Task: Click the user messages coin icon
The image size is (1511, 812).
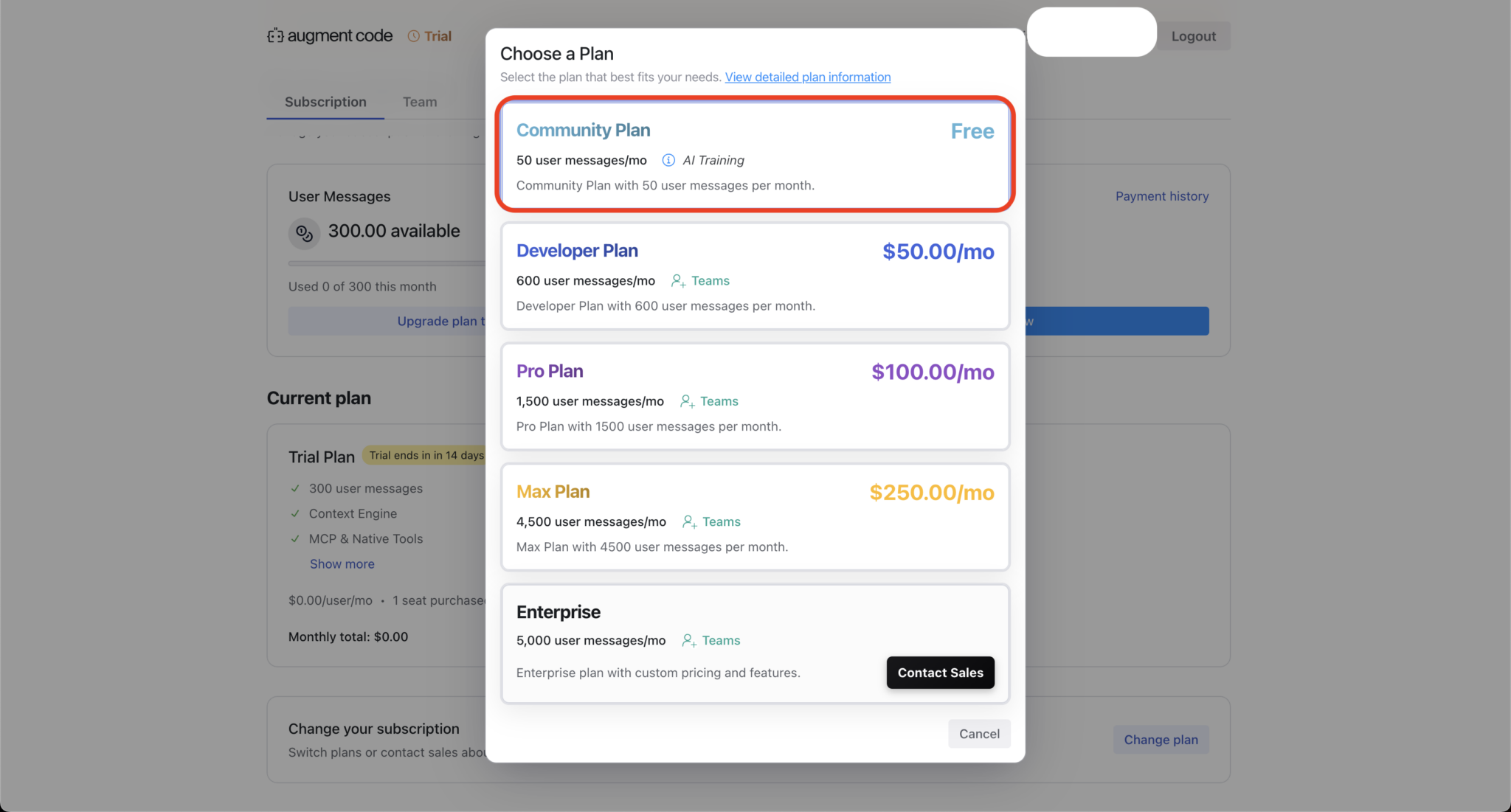Action: (x=304, y=233)
